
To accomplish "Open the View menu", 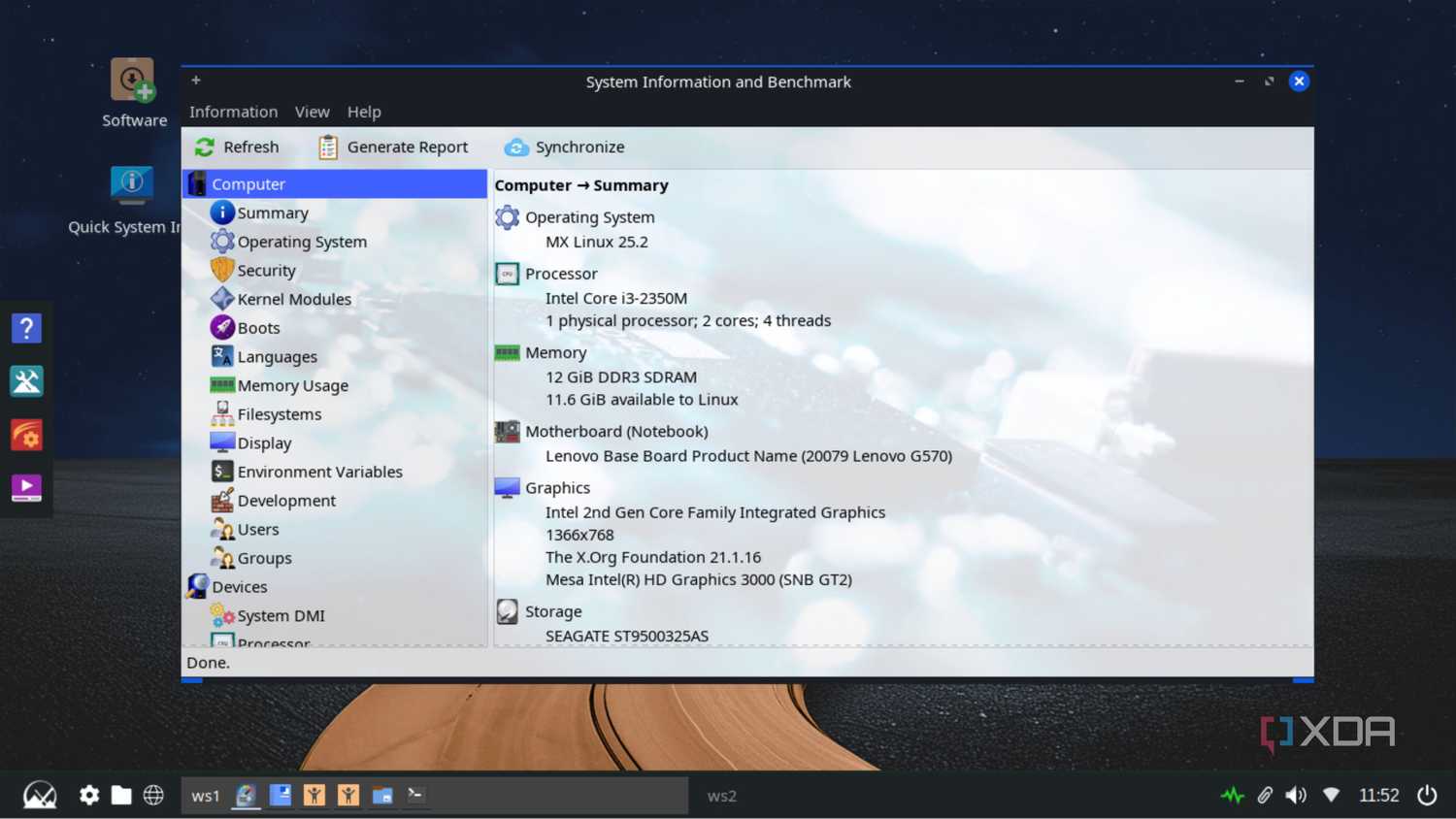I will (312, 112).
